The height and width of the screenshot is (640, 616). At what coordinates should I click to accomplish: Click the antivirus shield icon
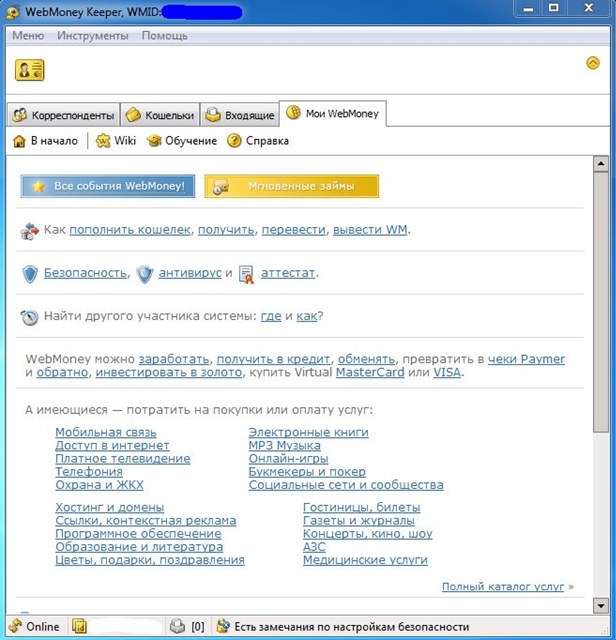click(x=145, y=274)
